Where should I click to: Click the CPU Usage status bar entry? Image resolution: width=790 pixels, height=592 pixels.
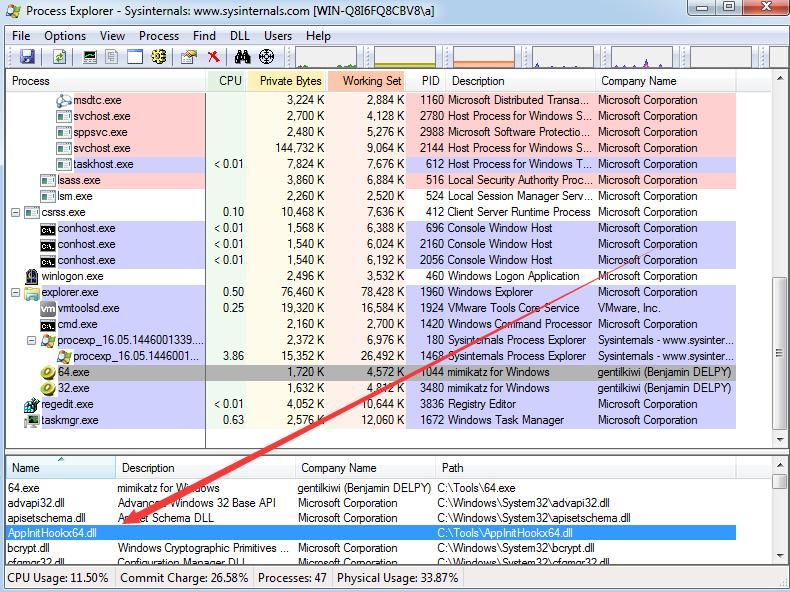click(x=58, y=578)
